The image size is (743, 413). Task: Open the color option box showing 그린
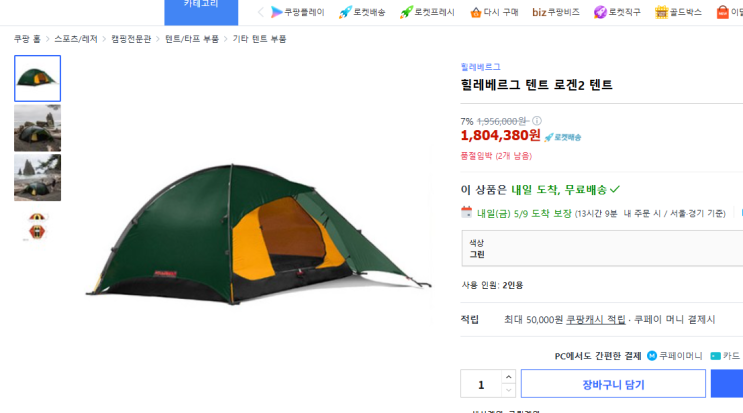coord(602,249)
